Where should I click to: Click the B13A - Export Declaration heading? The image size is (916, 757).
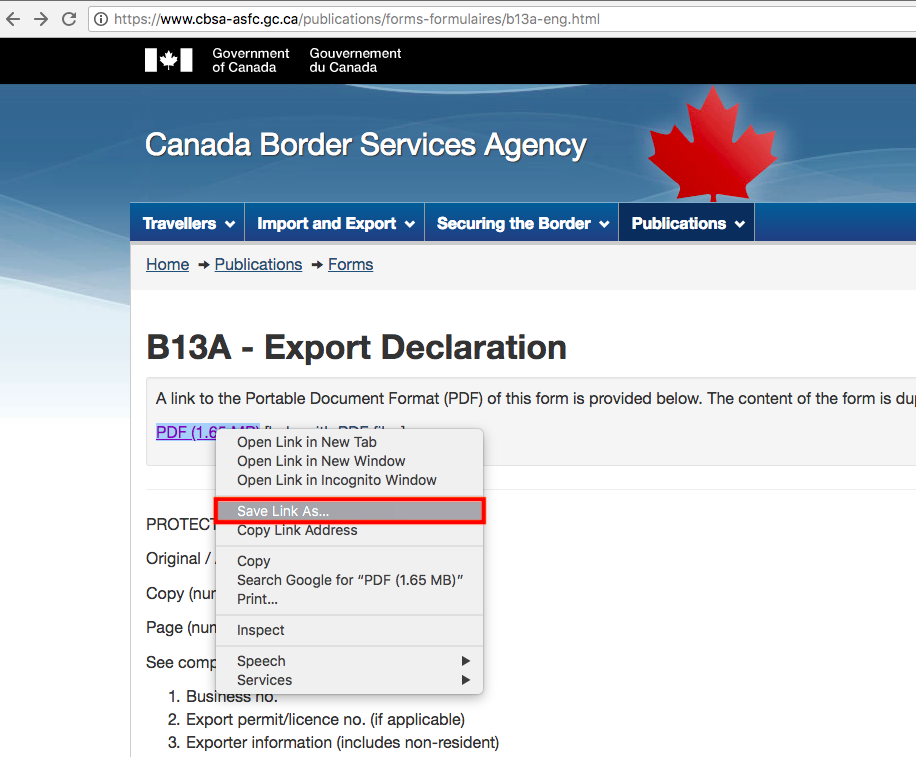point(356,347)
